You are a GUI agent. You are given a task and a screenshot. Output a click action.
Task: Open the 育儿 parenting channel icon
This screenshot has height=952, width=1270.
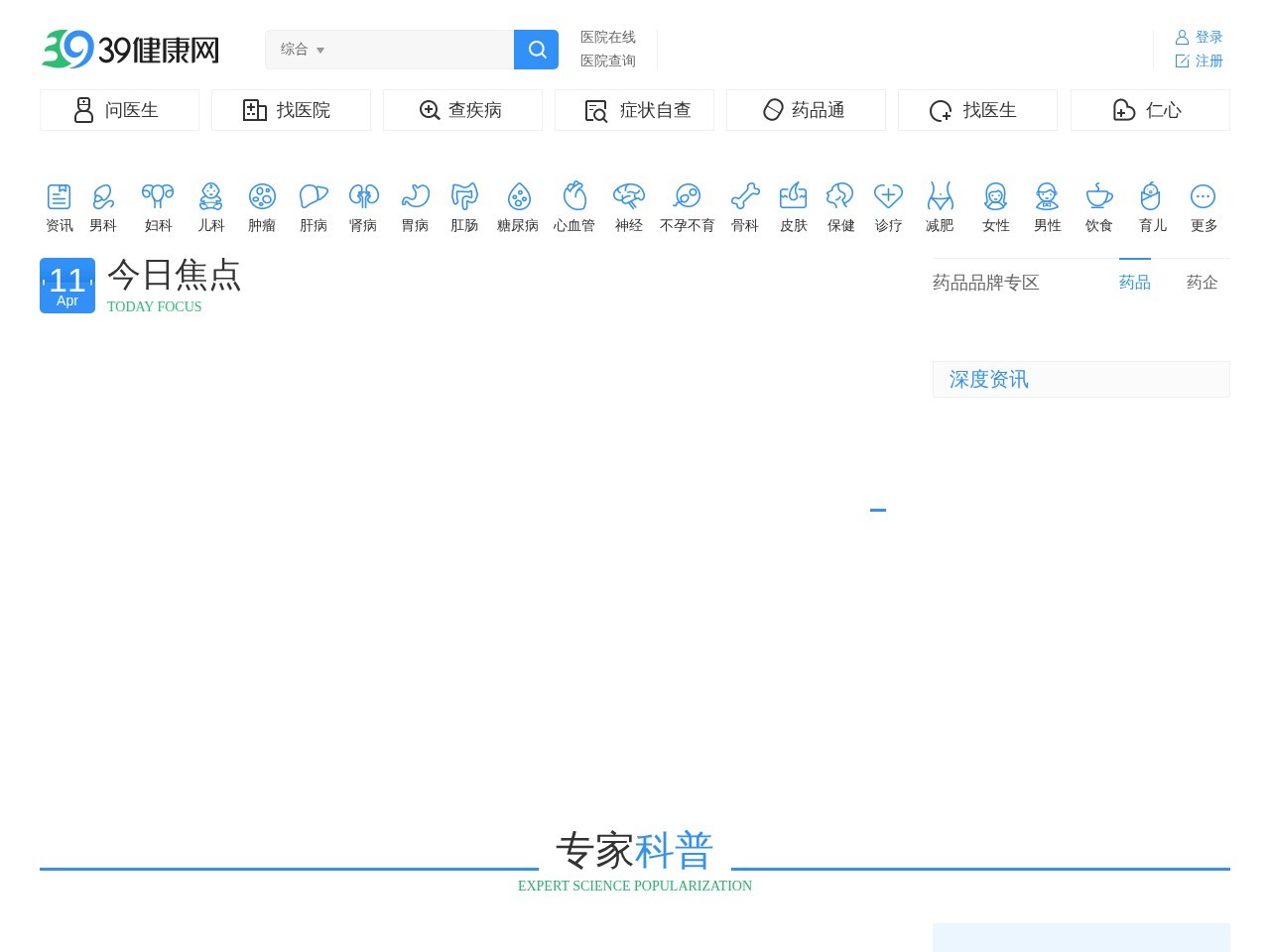pyautogui.click(x=1152, y=205)
